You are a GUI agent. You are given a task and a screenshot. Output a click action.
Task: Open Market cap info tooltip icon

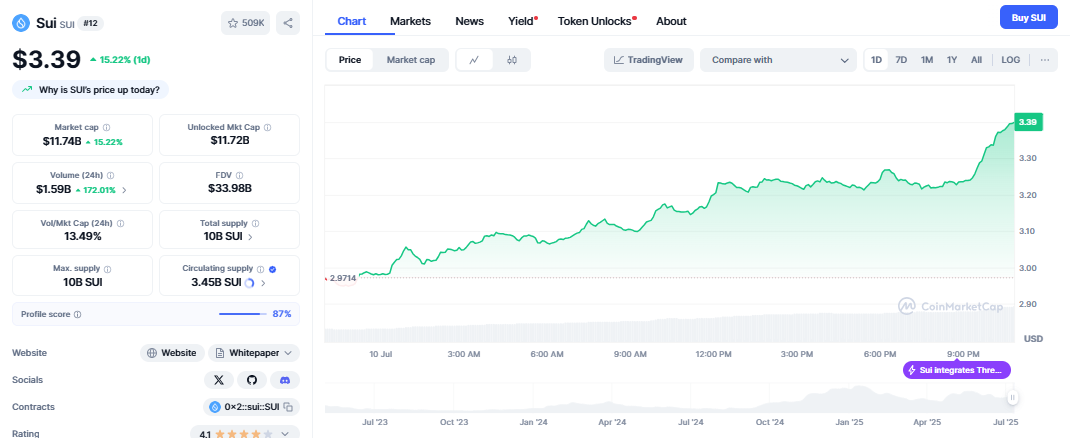coord(106,128)
